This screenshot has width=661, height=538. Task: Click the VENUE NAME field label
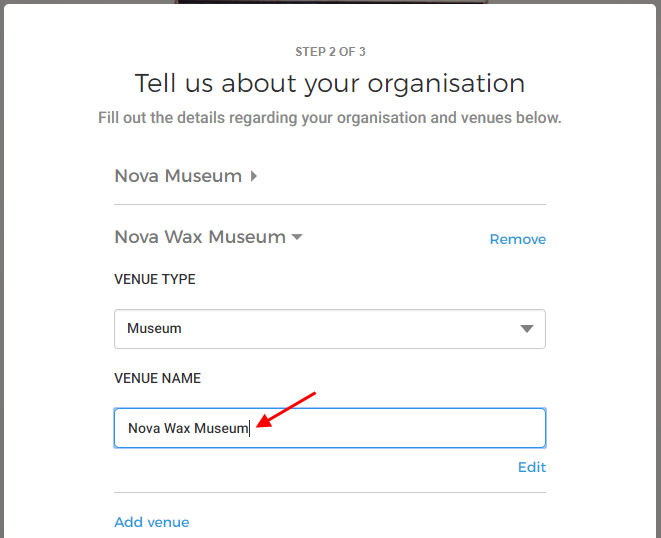pos(158,379)
